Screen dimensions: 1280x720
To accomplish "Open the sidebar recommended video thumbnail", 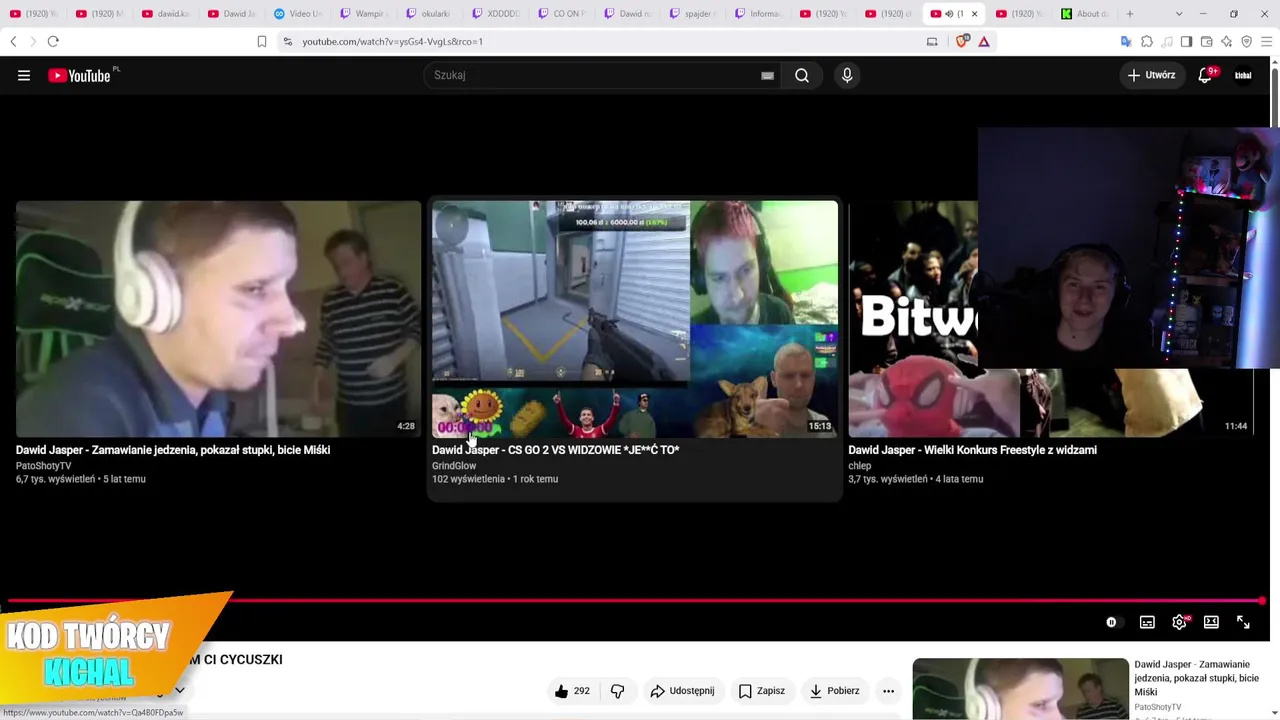I will click(x=1021, y=689).
